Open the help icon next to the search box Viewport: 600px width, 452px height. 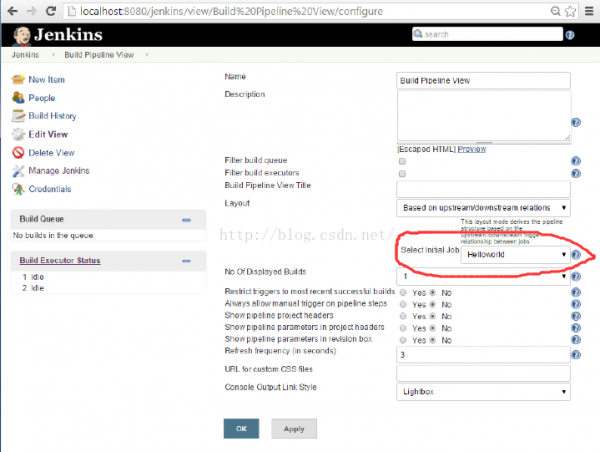click(x=570, y=35)
